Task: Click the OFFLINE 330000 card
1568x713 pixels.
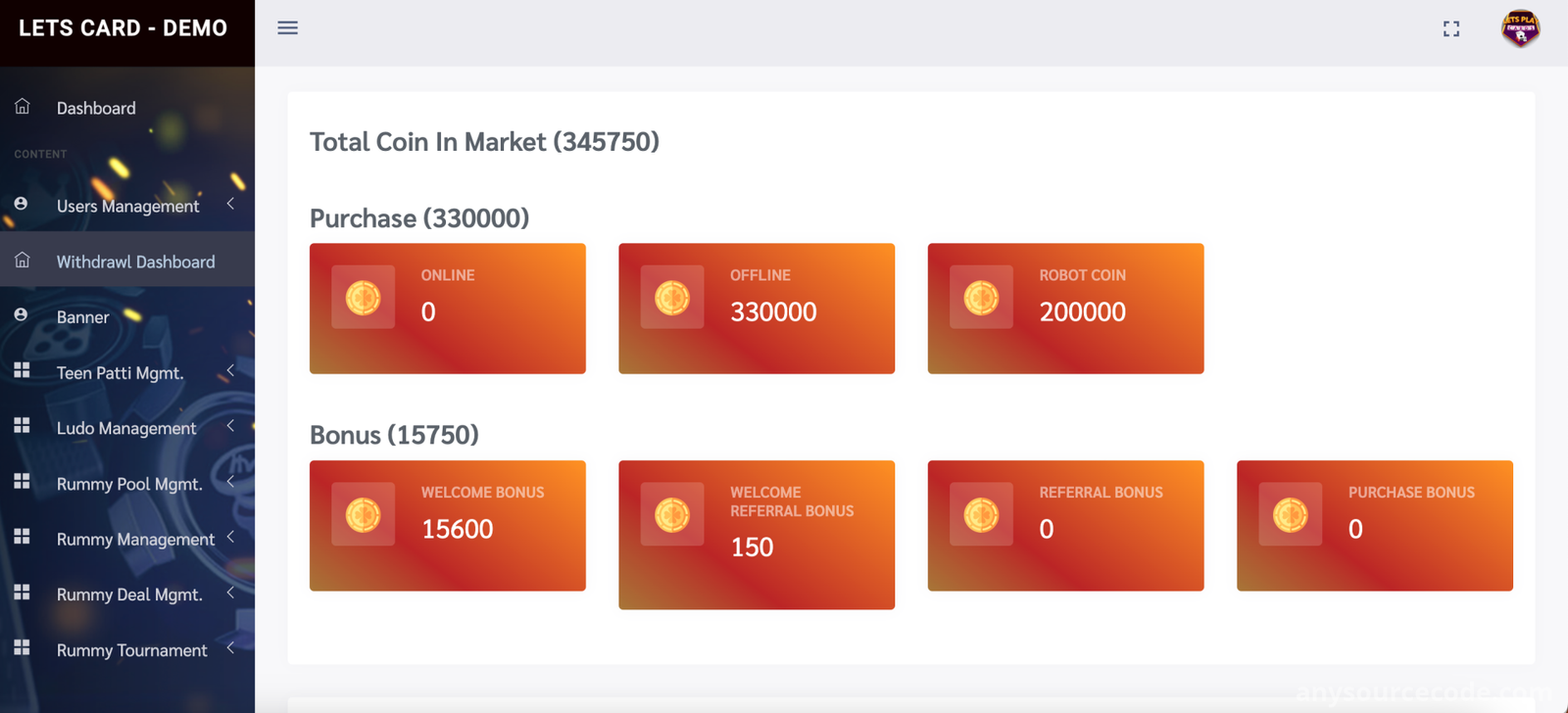Action: [757, 309]
